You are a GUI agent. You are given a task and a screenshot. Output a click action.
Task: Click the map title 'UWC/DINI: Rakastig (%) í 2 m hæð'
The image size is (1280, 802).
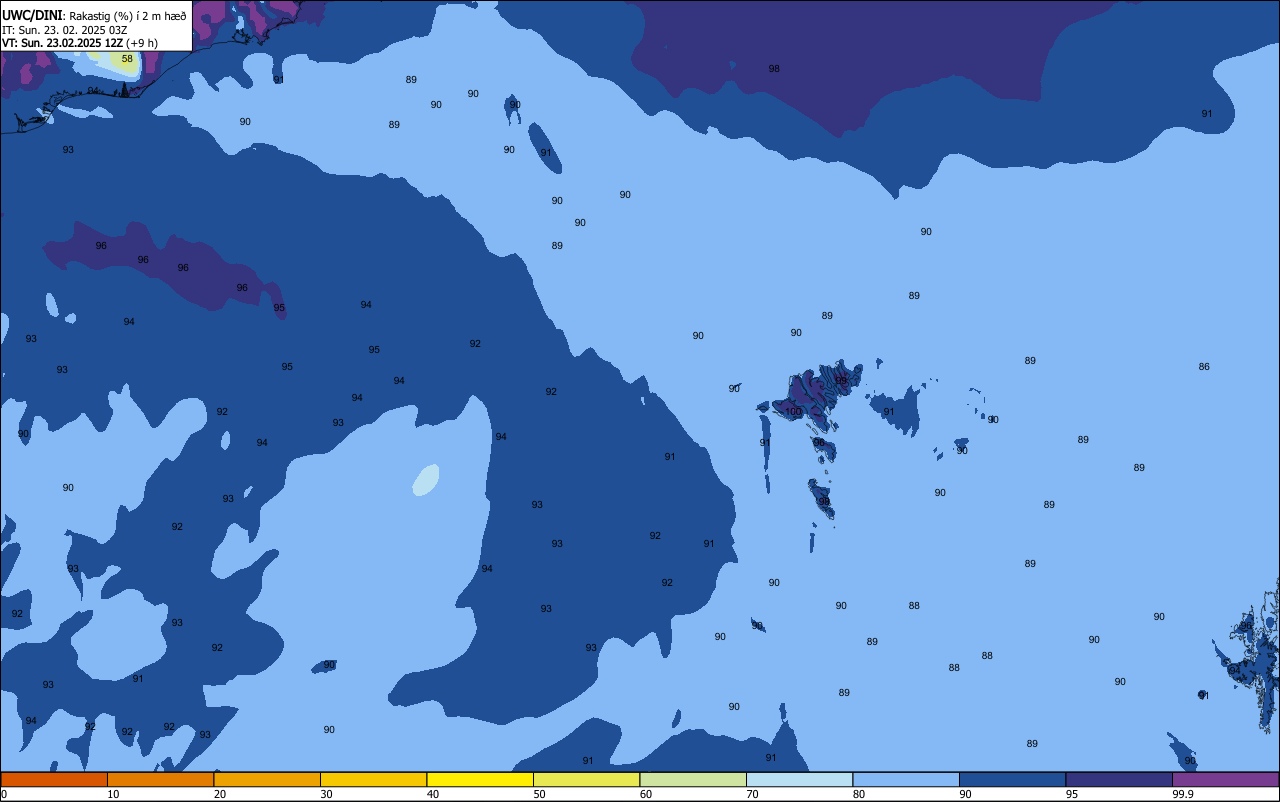coord(94,15)
